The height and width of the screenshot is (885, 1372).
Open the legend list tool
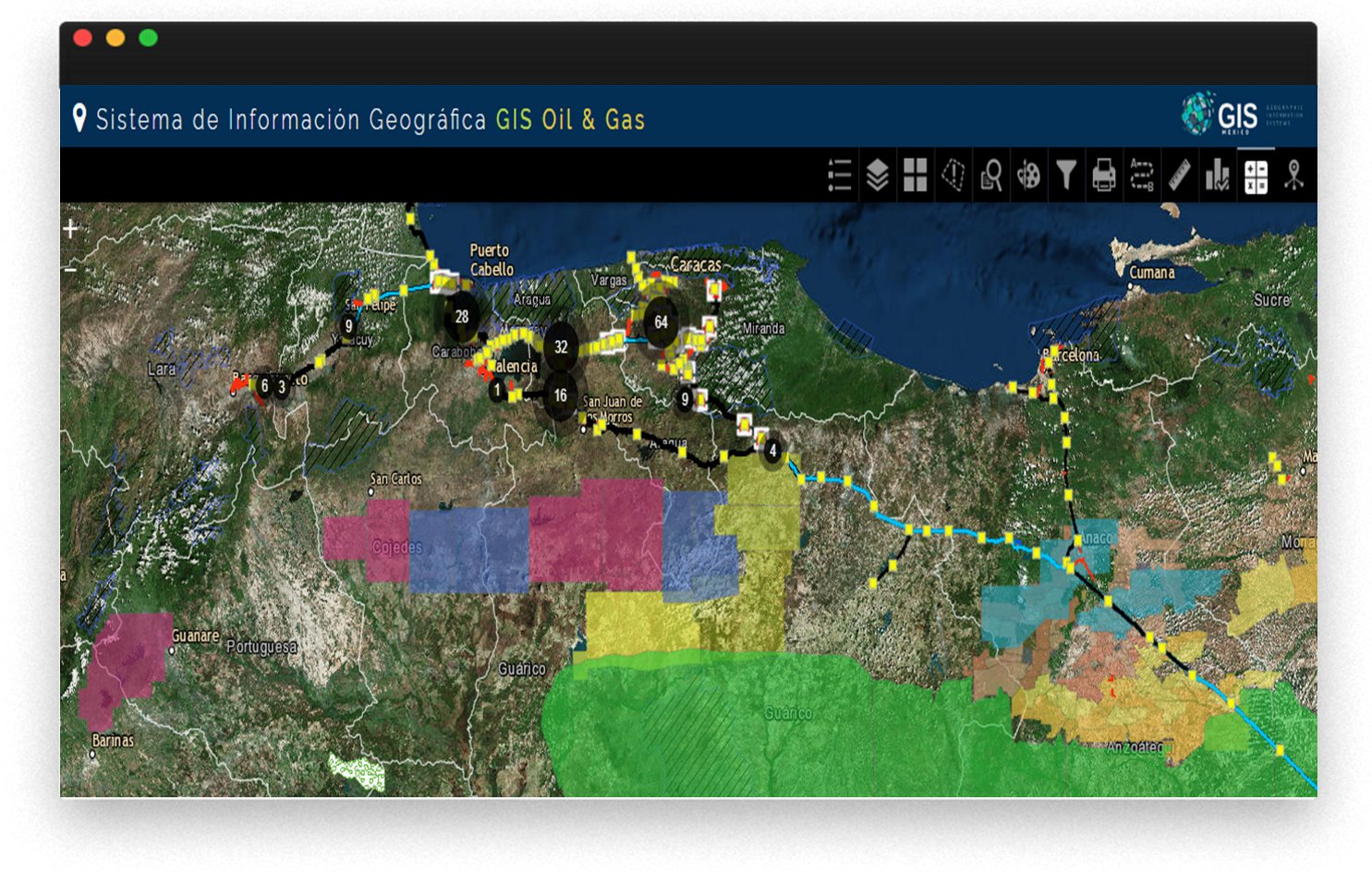(839, 175)
